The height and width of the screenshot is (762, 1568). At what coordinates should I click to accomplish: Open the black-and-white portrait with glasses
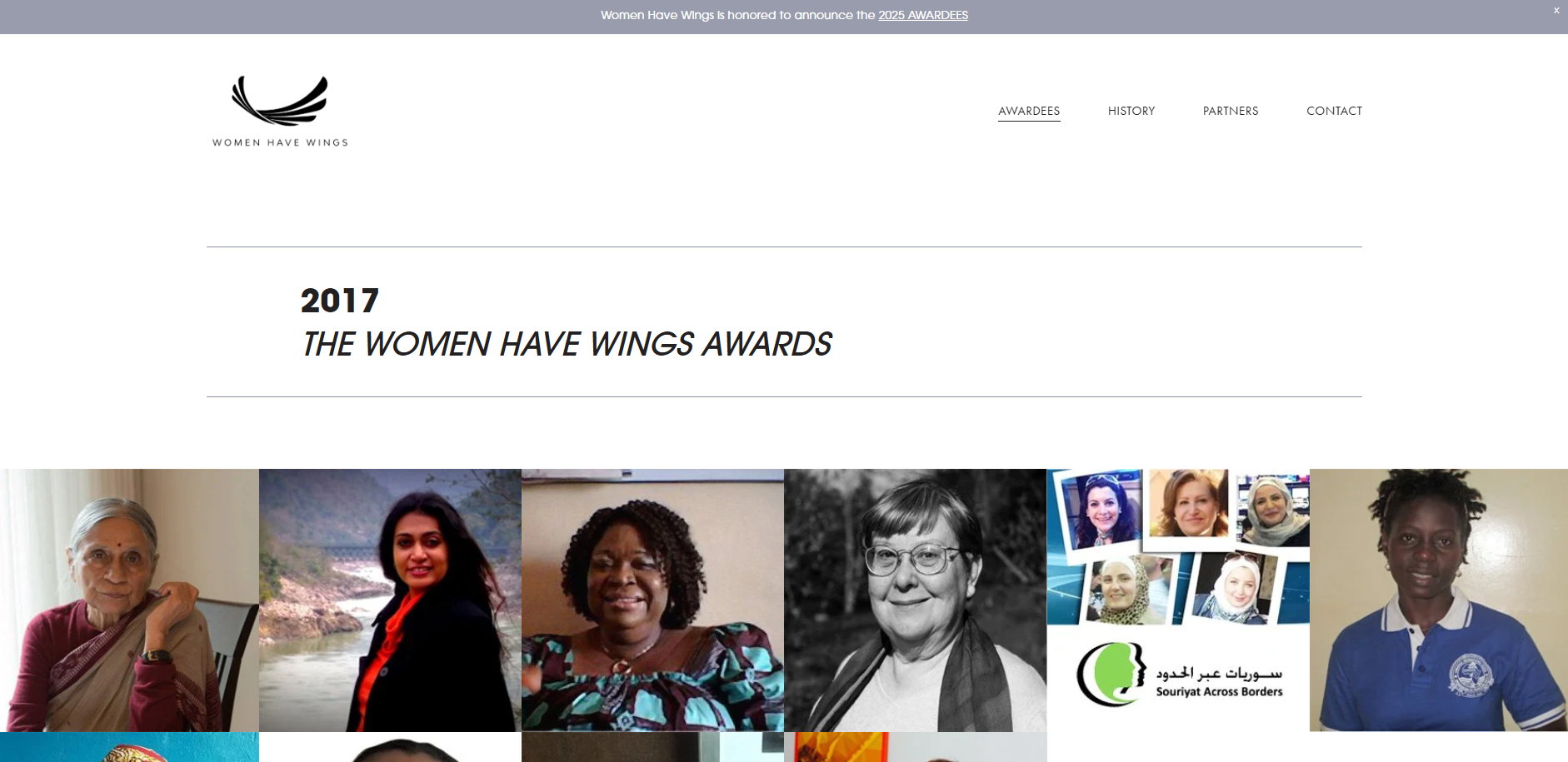(915, 600)
